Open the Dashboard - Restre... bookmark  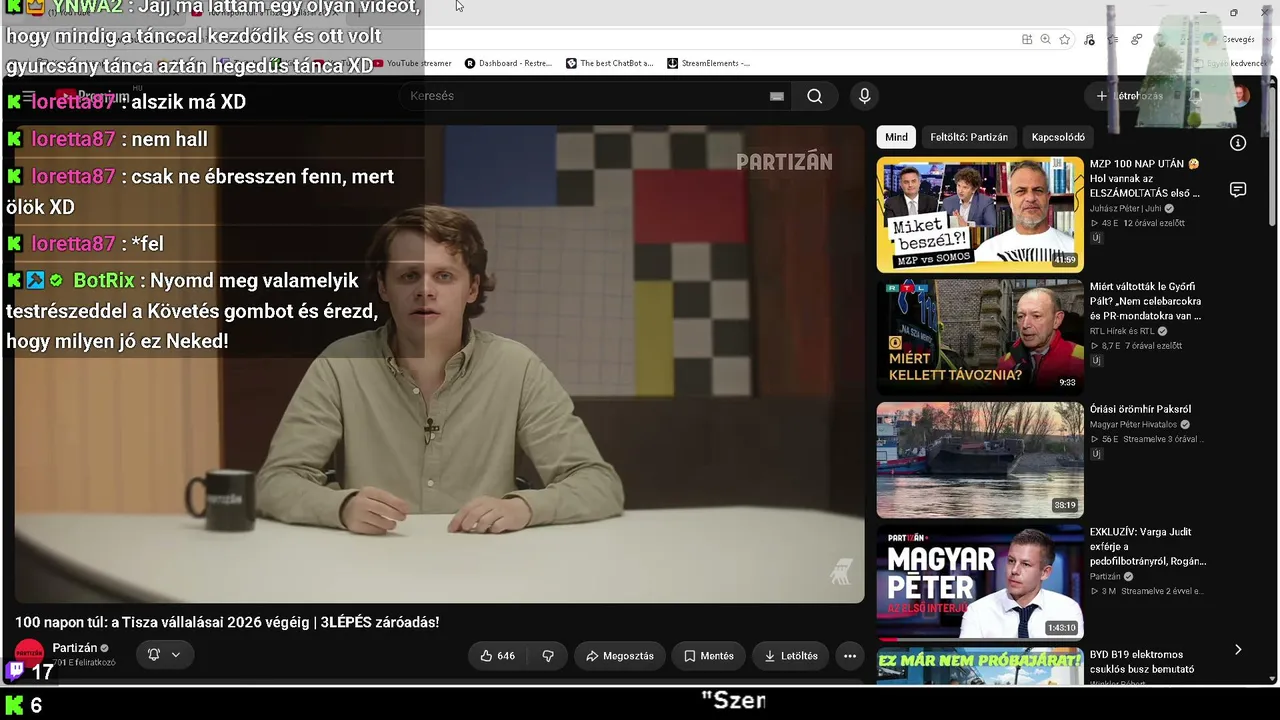[509, 63]
